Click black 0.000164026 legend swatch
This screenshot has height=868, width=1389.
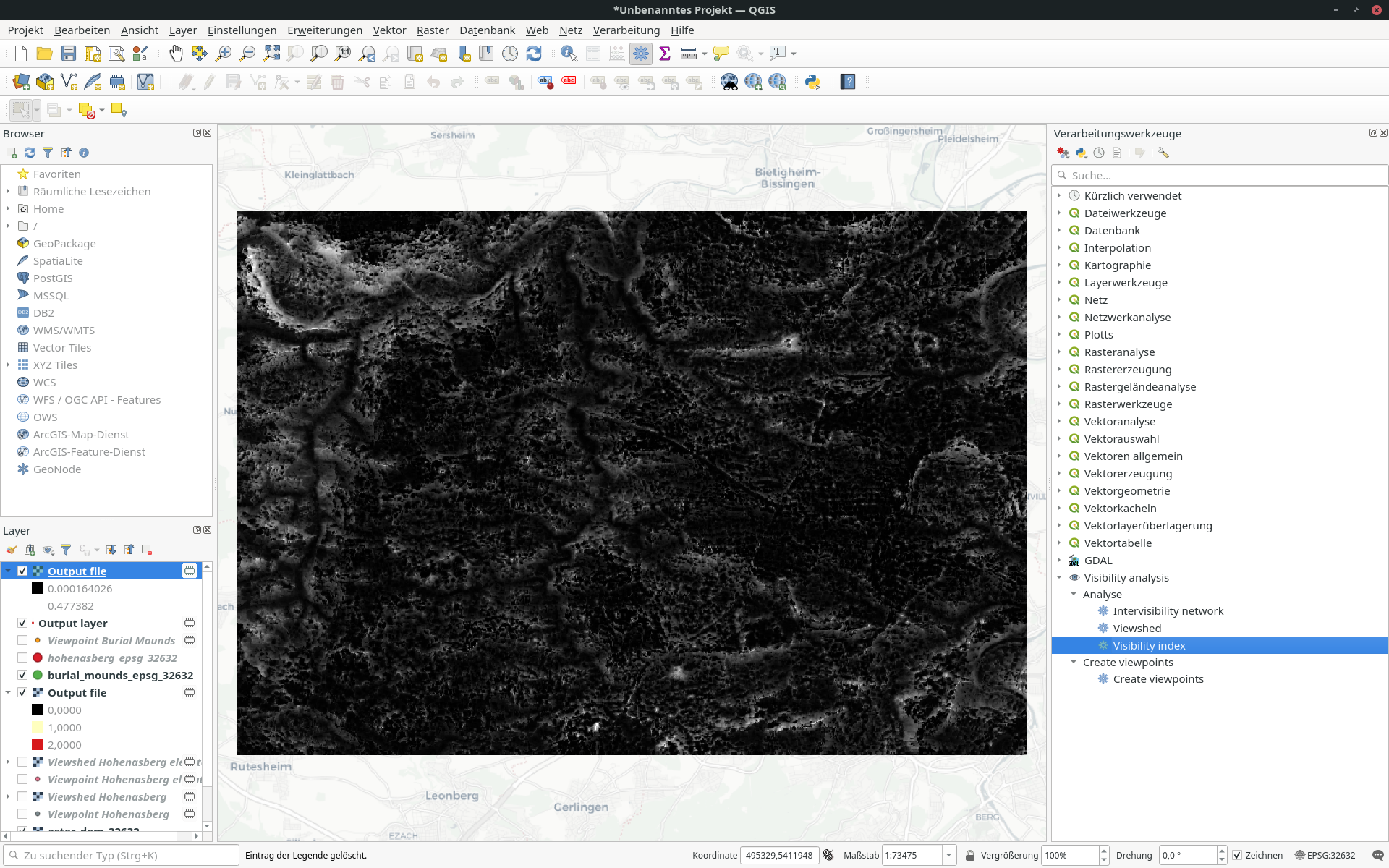(38, 588)
